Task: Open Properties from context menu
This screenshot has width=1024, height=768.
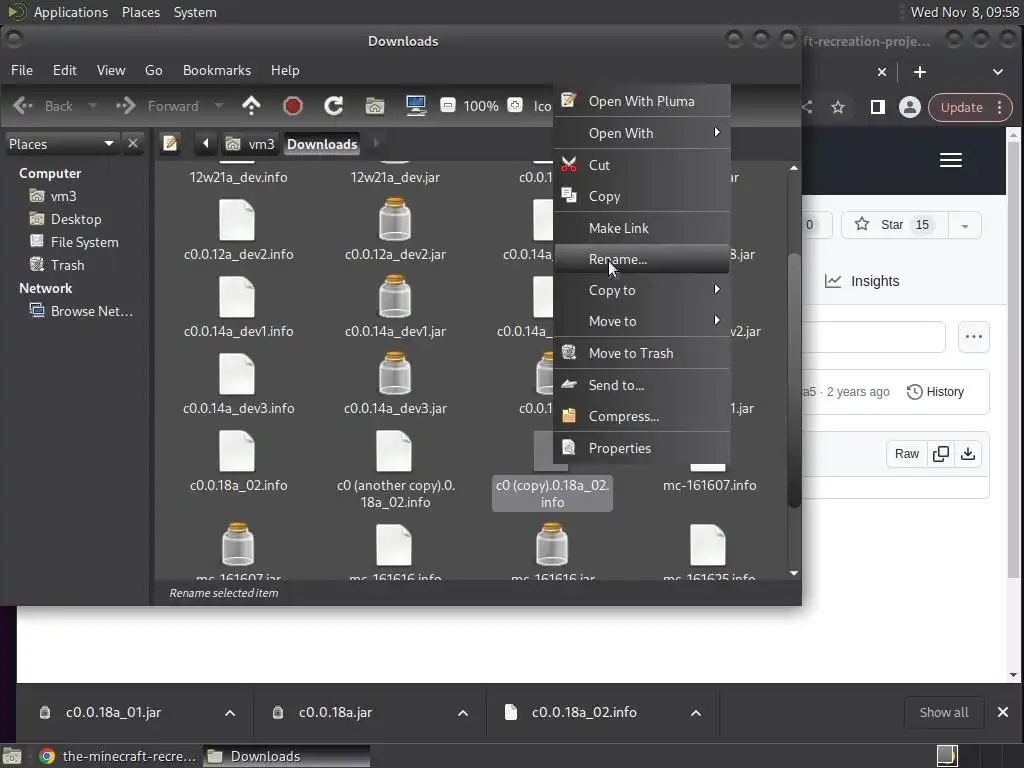Action: pyautogui.click(x=641, y=448)
